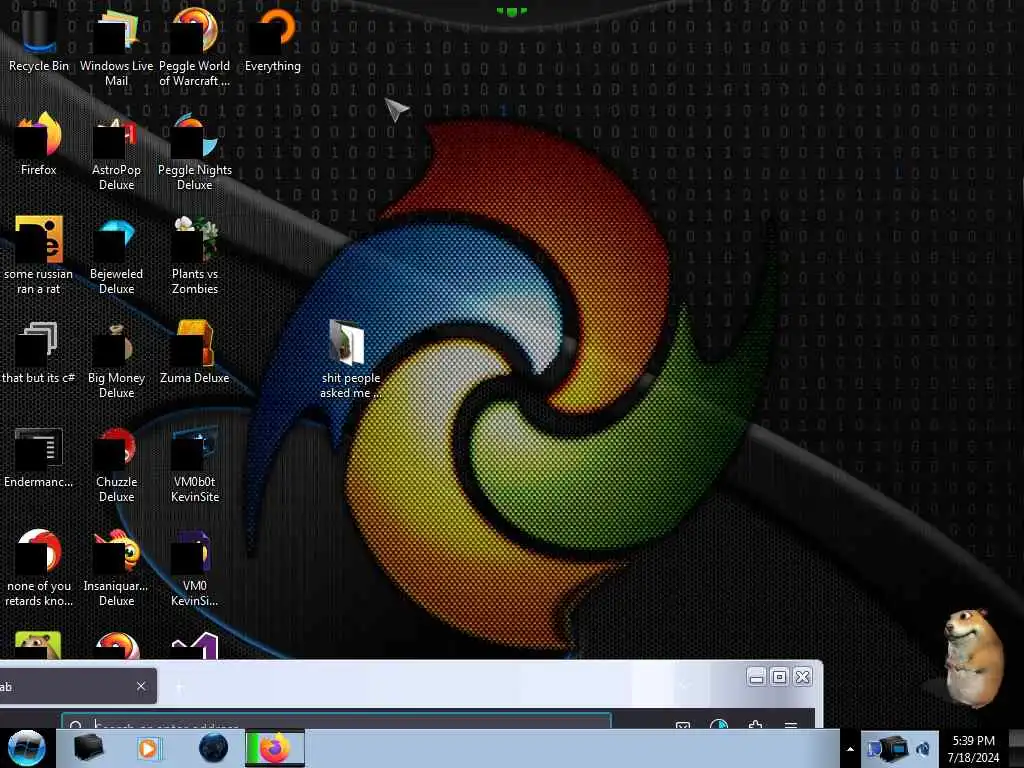Launch Windows Live Mail shortcut

click(116, 47)
